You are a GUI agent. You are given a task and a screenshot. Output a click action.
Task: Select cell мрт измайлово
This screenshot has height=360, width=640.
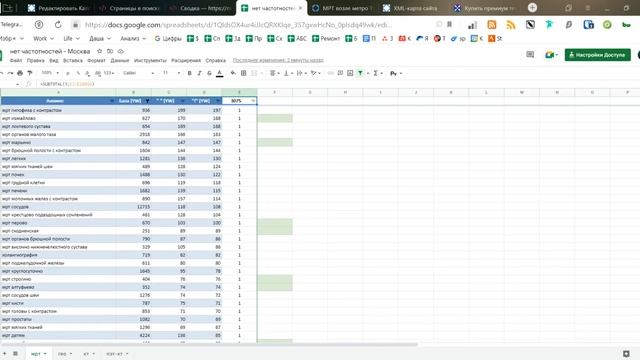point(58,118)
